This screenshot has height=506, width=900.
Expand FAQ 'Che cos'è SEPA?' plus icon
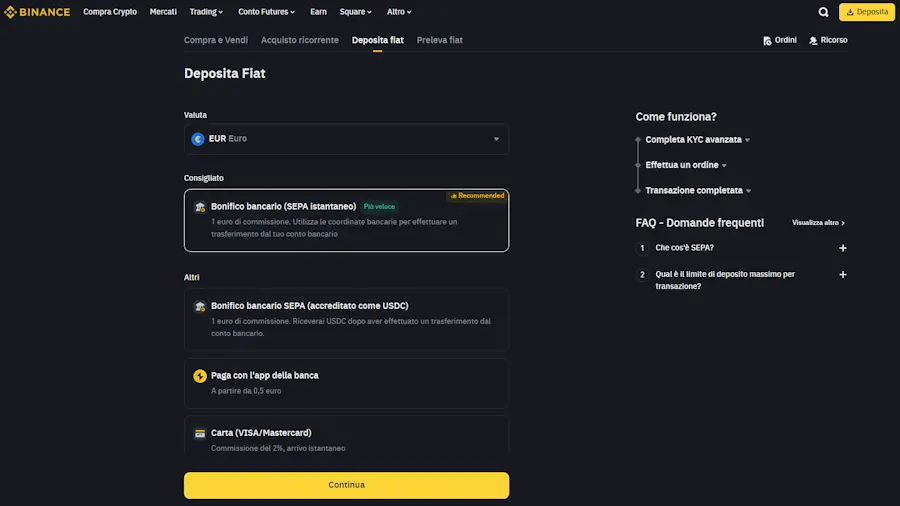843,248
